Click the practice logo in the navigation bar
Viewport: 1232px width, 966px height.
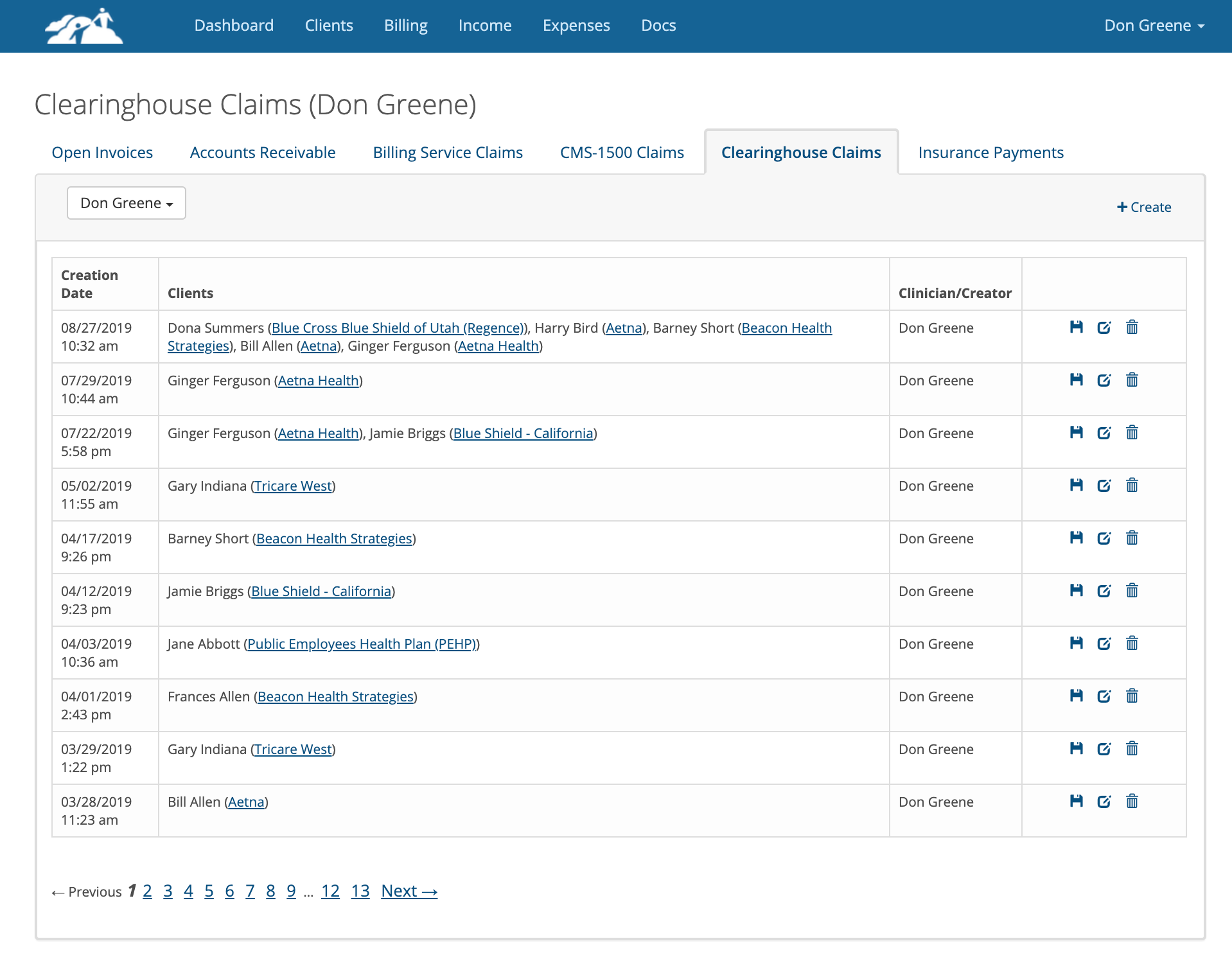click(x=84, y=26)
